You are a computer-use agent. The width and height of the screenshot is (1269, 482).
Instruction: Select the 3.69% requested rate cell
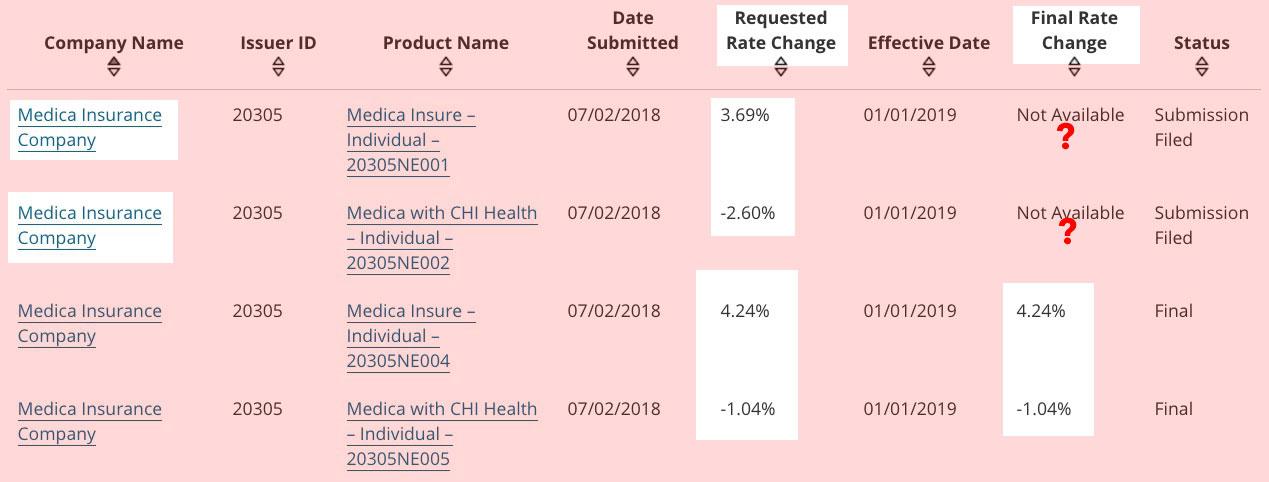pyautogui.click(x=745, y=115)
